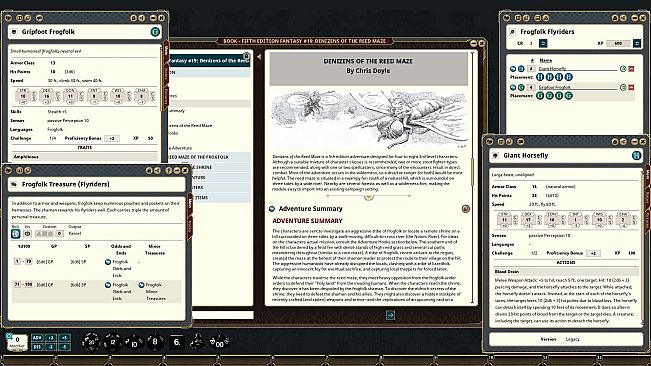
Task: Click the XP value field showing 600
Action: [618, 43]
